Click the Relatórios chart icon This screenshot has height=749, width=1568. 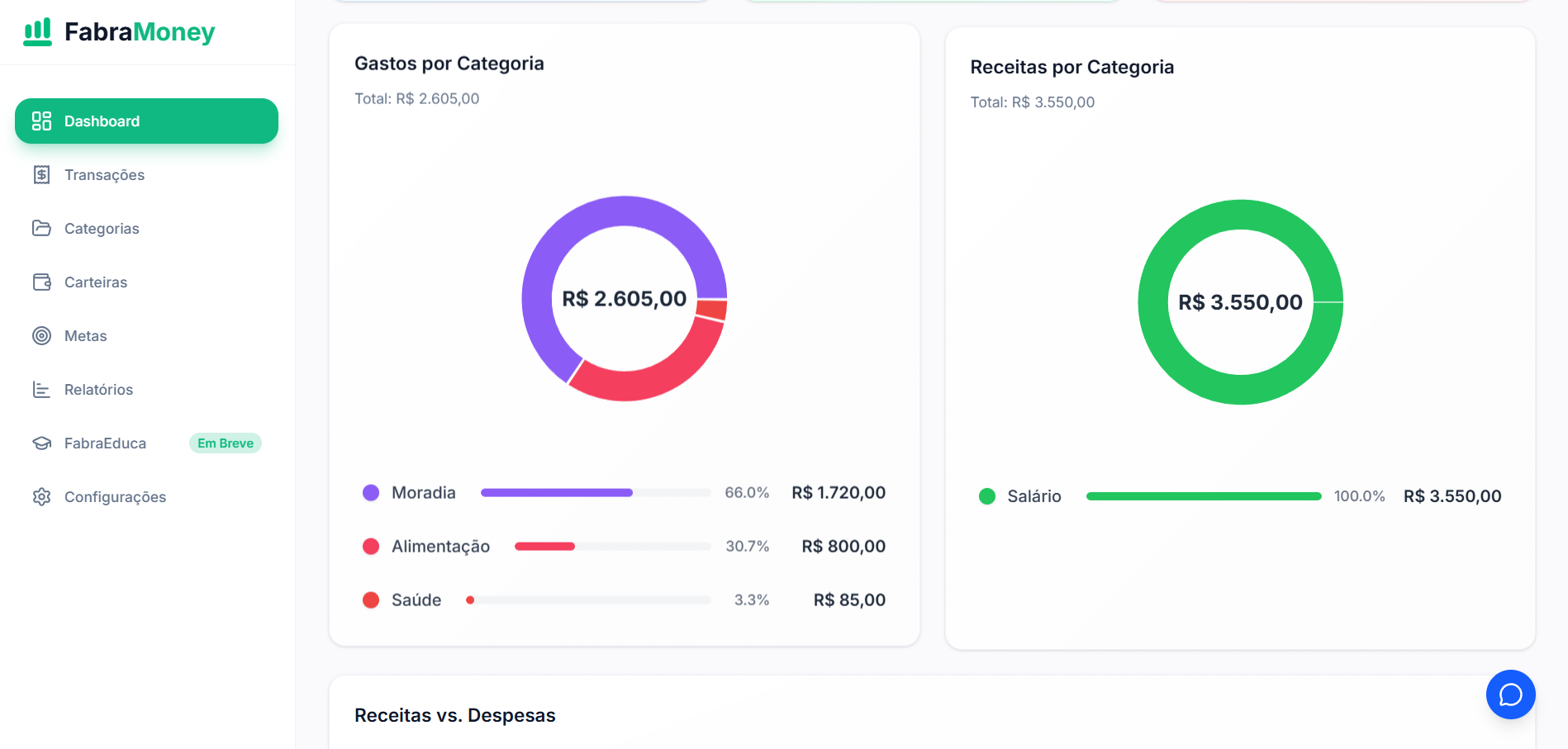[x=41, y=390]
